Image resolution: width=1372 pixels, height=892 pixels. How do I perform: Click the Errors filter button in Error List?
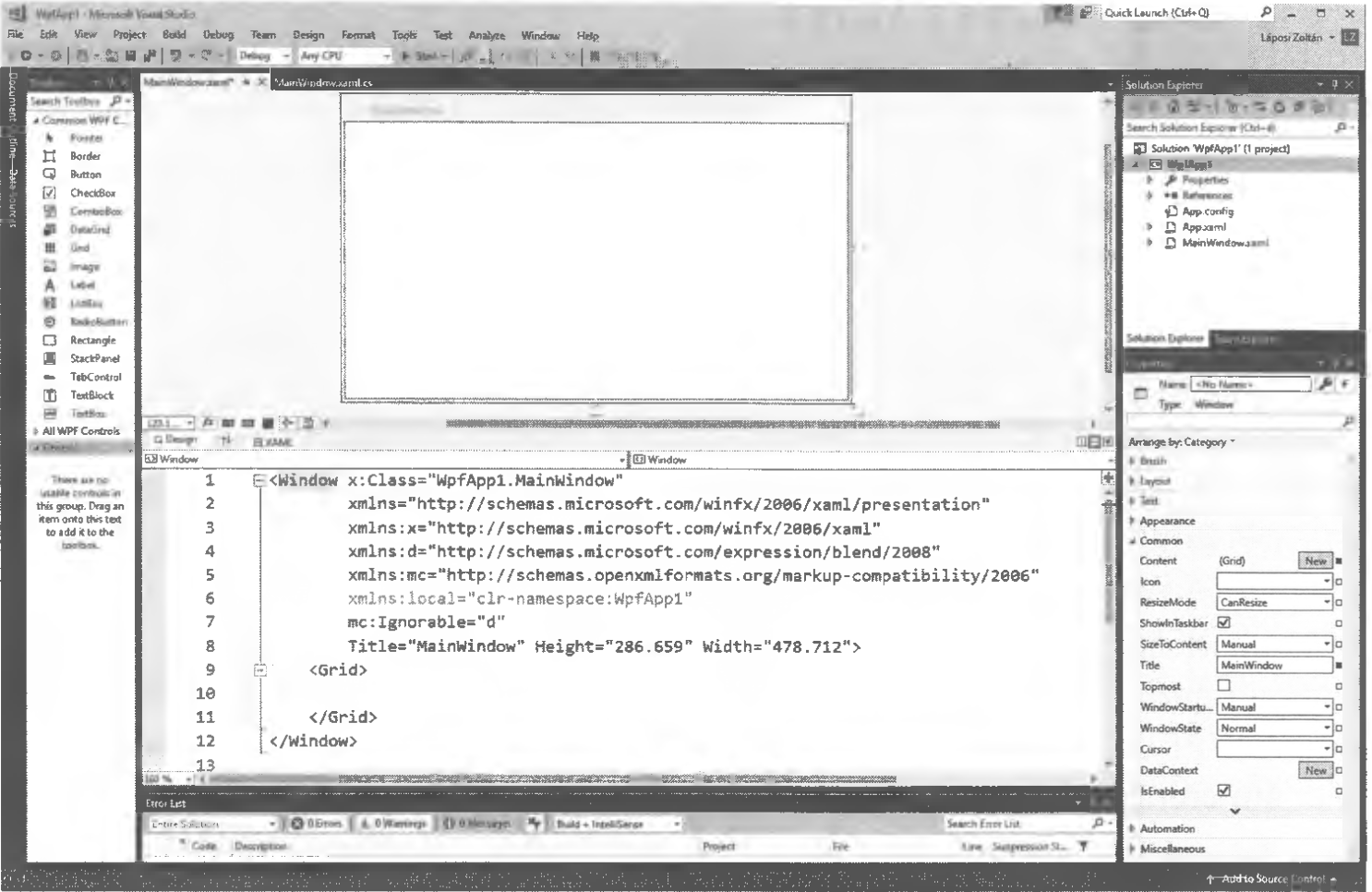(x=316, y=824)
